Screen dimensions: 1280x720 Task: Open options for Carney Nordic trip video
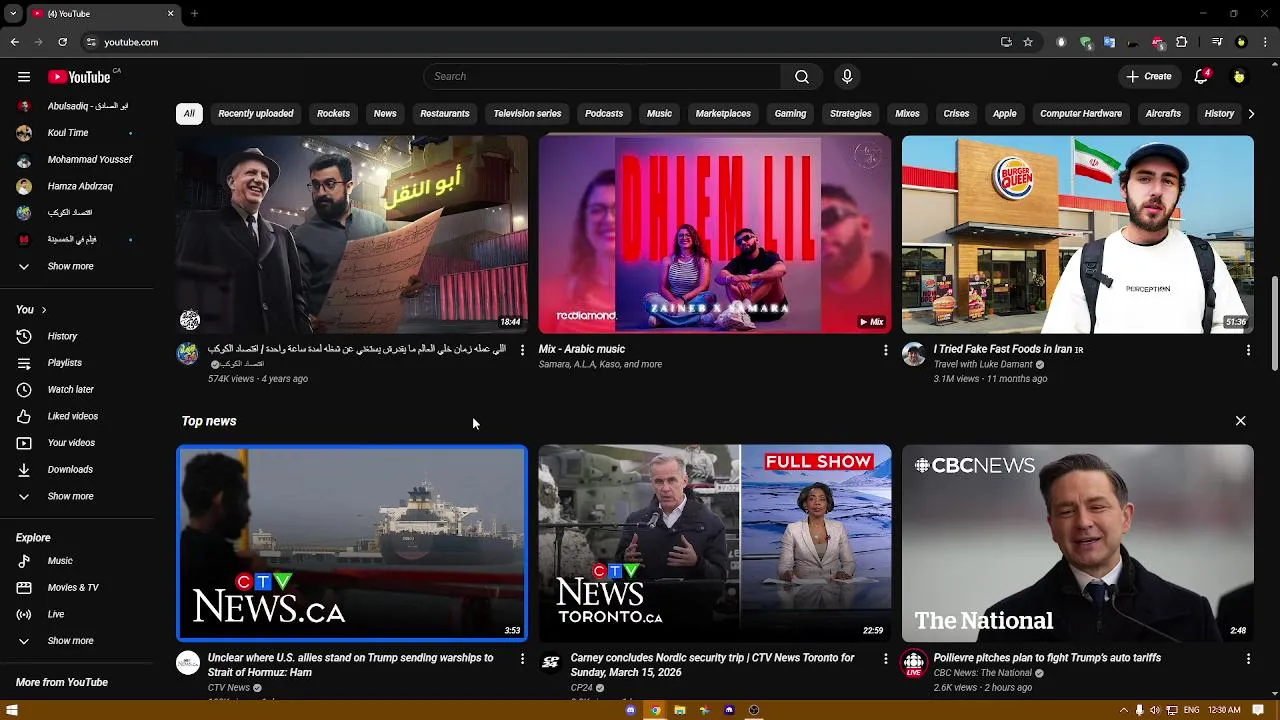tap(885, 659)
